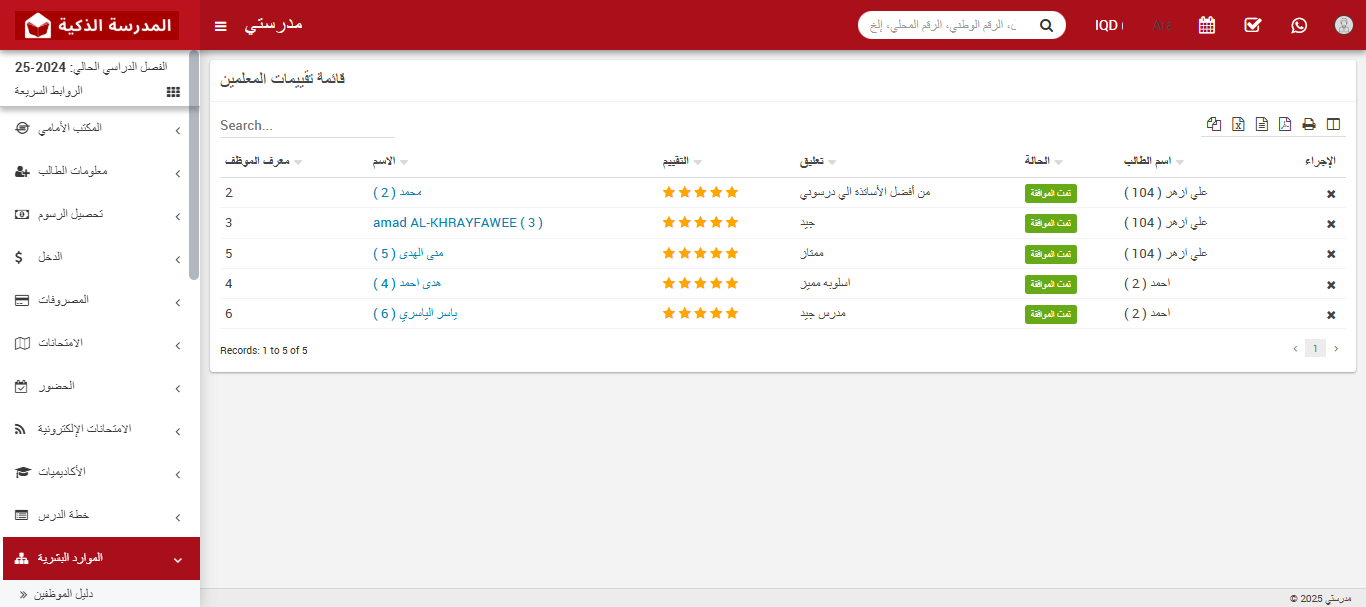Open the المكتب الأمامي sidebar menu
The width and height of the screenshot is (1366, 607).
100,128
